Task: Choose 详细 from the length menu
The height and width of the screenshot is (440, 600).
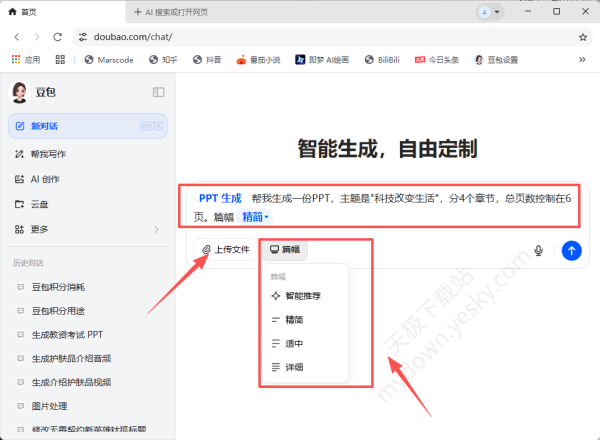Action: pos(294,368)
